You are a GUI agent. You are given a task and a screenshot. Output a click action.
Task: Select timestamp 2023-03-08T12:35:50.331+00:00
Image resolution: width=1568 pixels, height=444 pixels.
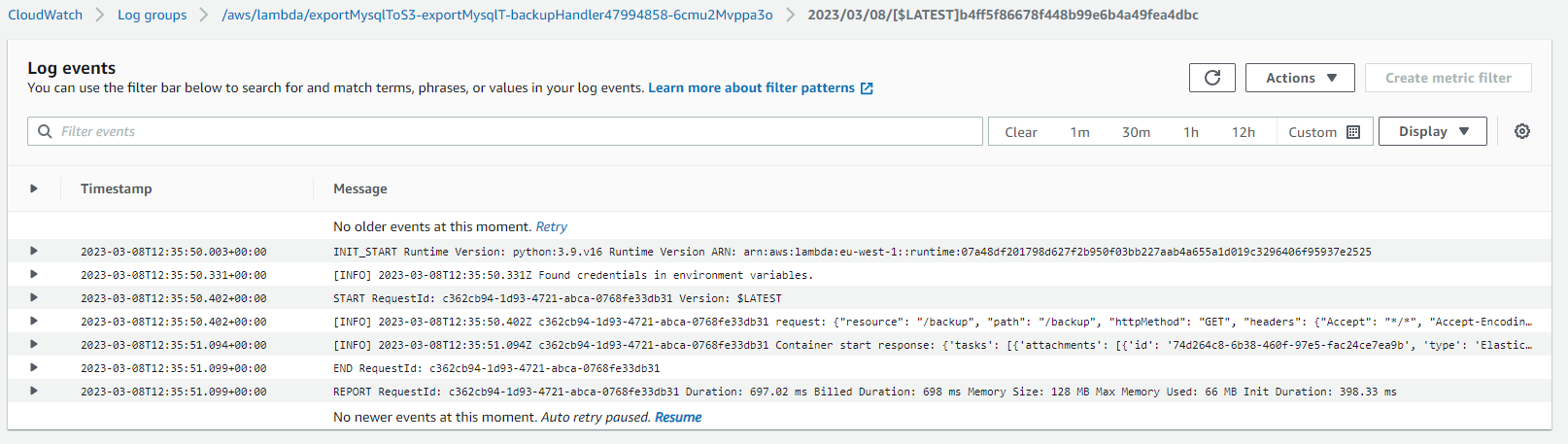(x=173, y=275)
